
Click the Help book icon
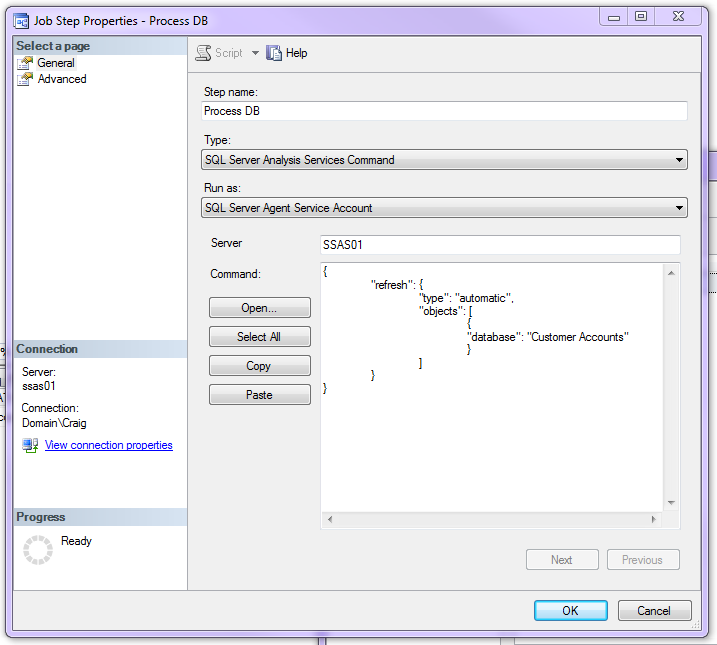(x=274, y=53)
